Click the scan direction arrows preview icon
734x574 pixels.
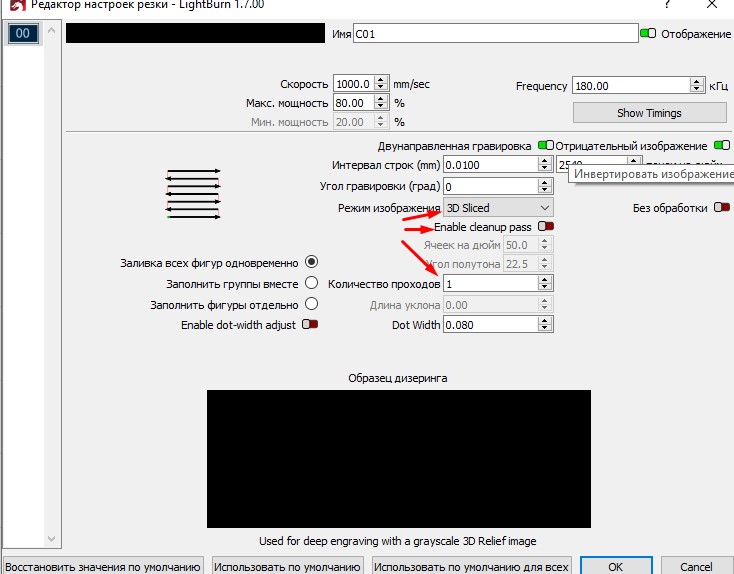click(192, 194)
